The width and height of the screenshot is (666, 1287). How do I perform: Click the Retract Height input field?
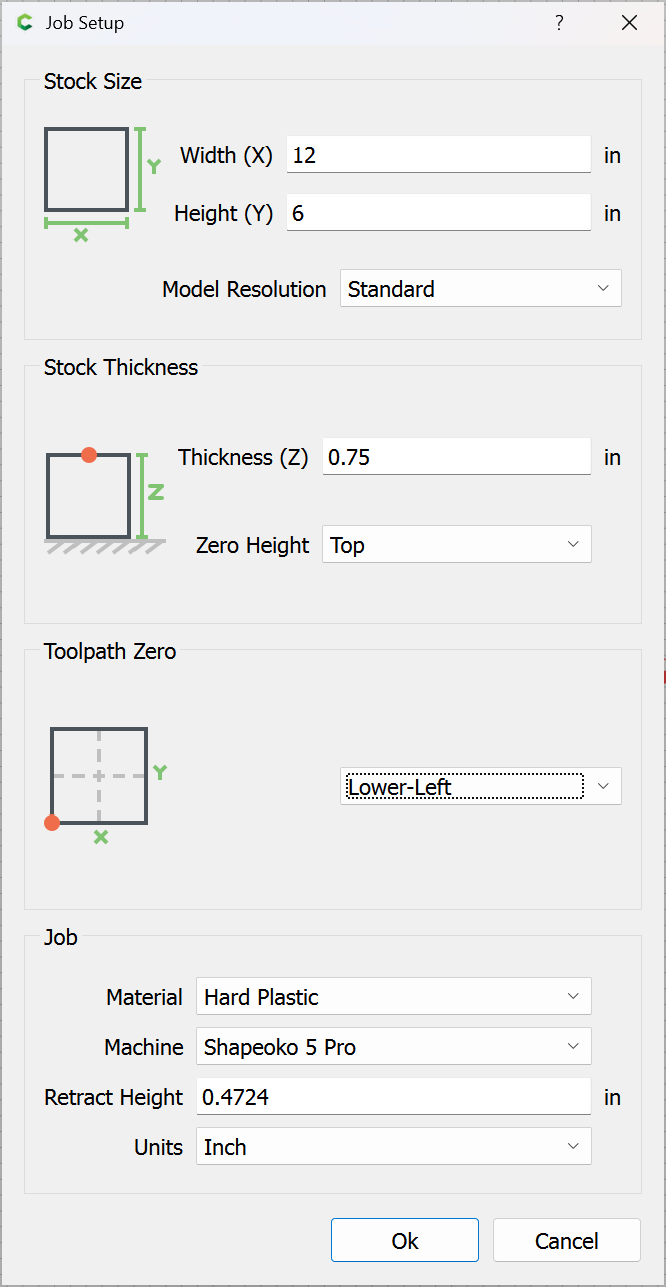393,1097
